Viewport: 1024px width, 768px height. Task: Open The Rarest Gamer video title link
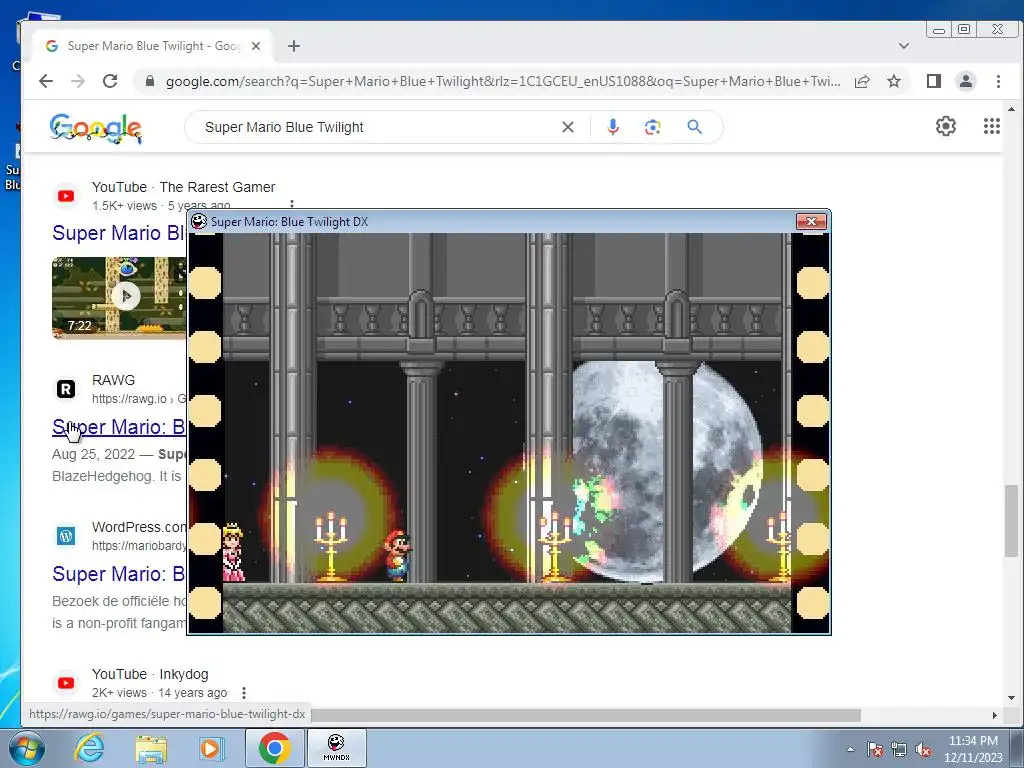tap(119, 233)
